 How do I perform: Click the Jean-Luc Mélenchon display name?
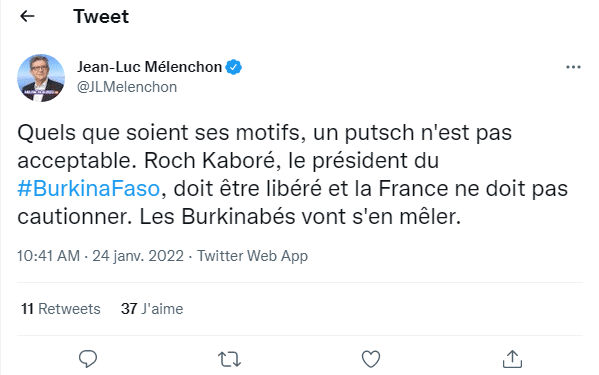pos(149,67)
